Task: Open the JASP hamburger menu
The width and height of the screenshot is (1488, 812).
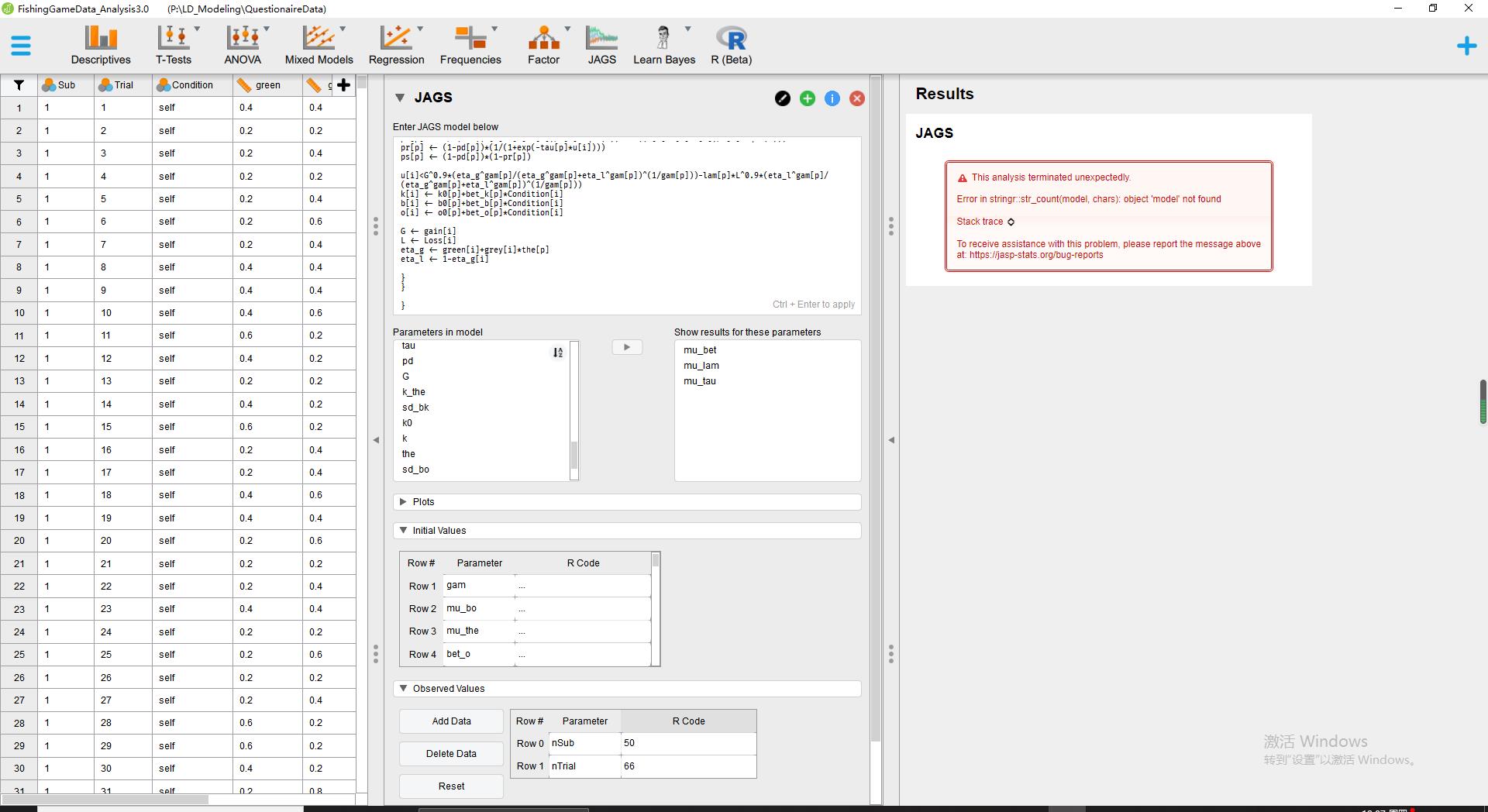Action: click(21, 45)
